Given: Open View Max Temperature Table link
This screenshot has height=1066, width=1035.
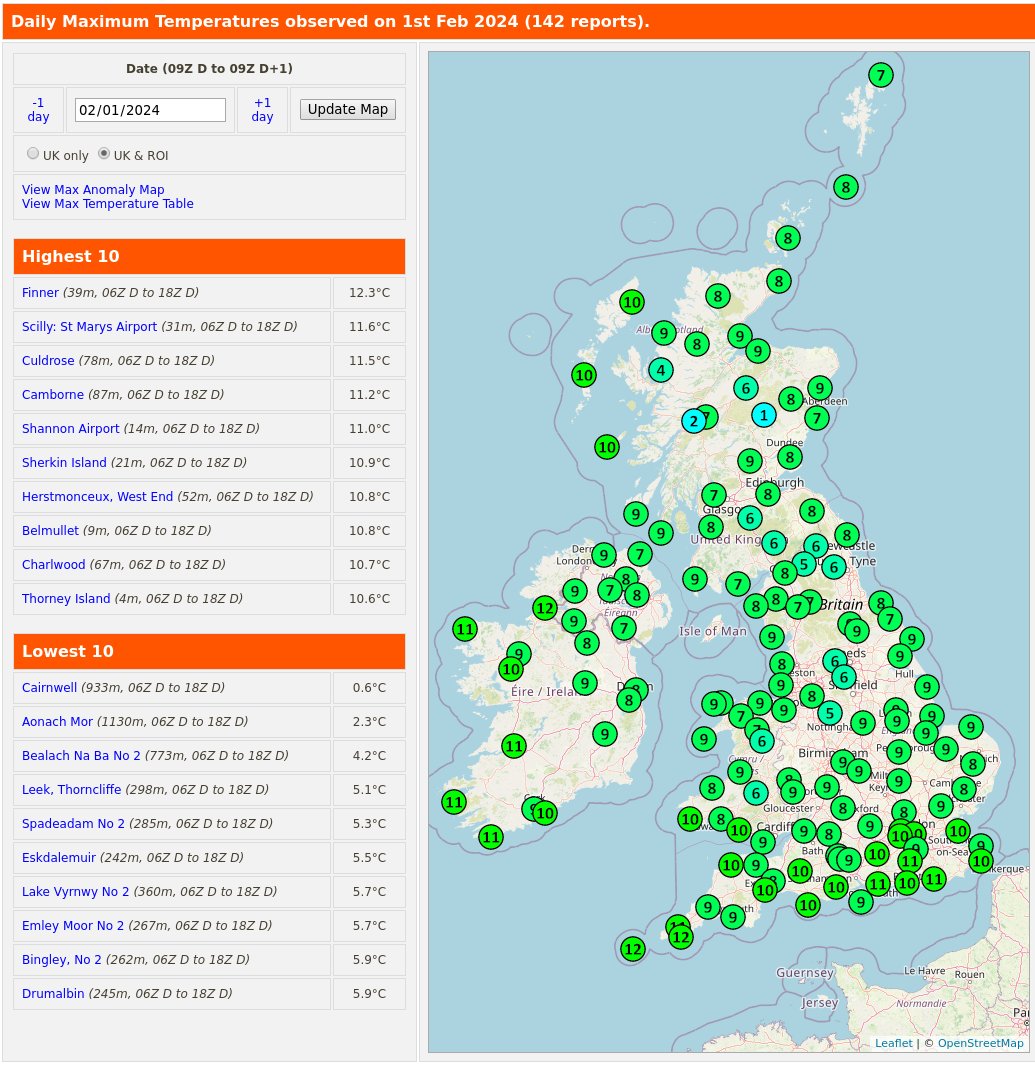Looking at the screenshot, I should pyautogui.click(x=107, y=203).
